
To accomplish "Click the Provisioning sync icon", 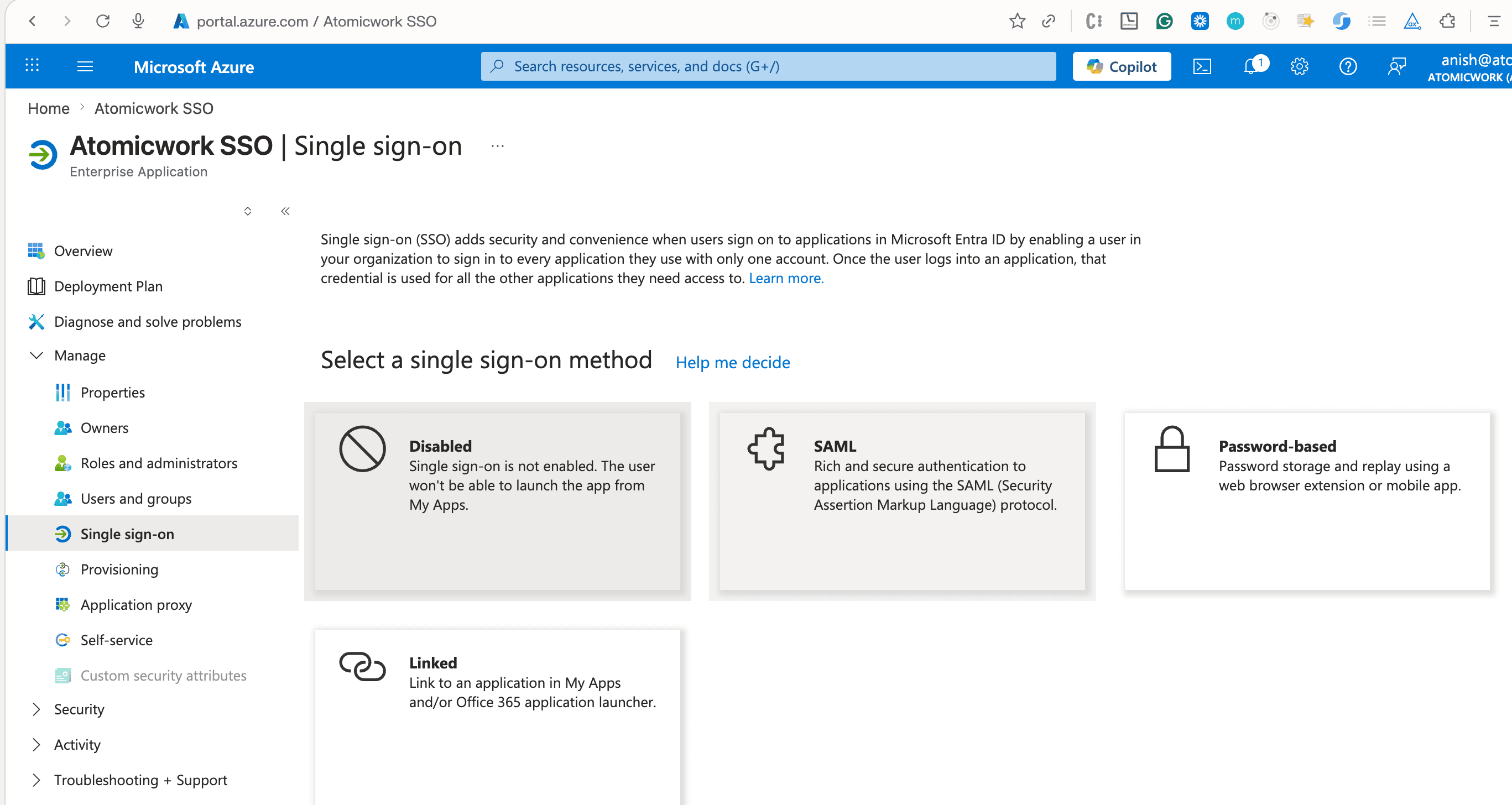I will 63,569.
